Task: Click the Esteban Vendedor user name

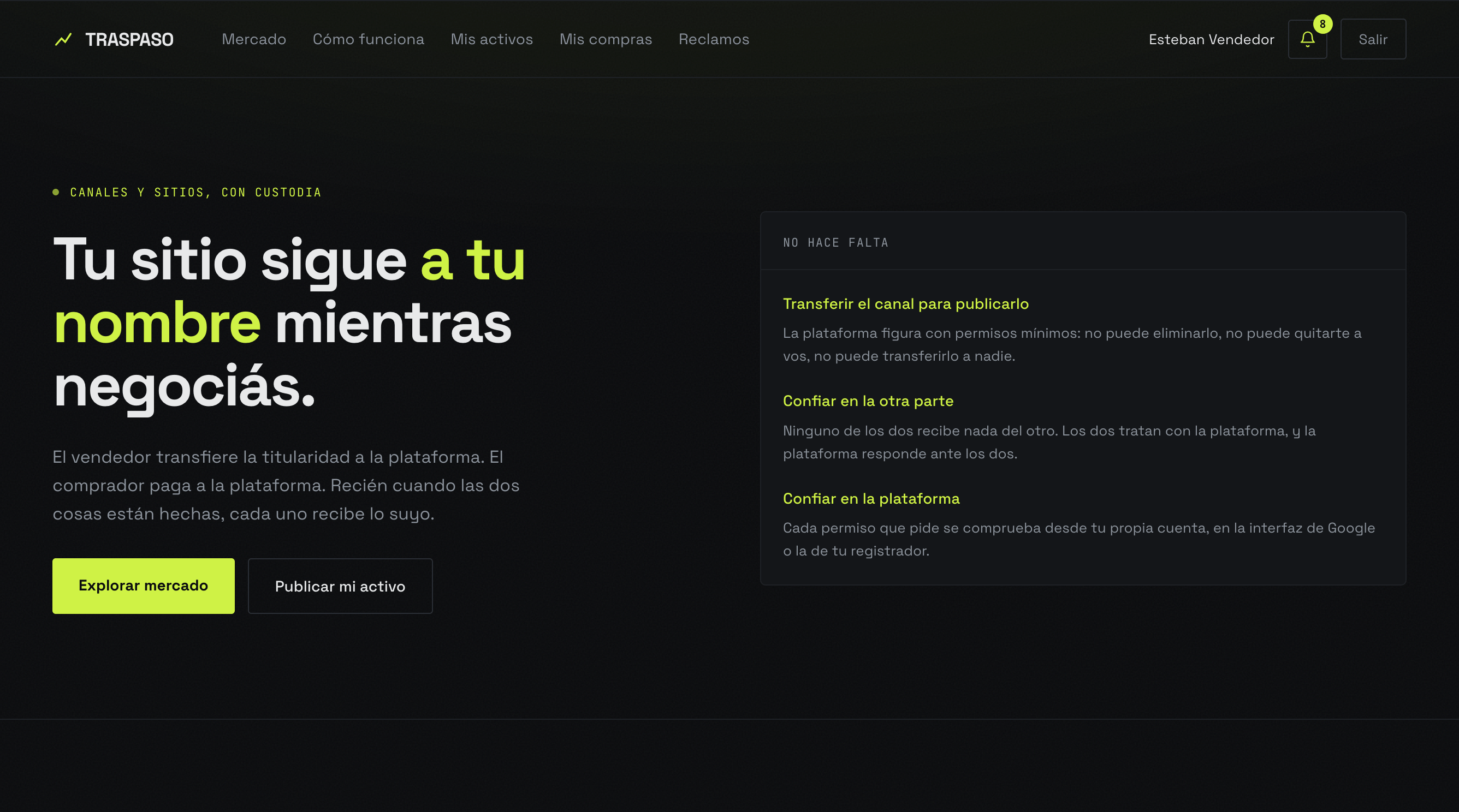Action: [1211, 39]
